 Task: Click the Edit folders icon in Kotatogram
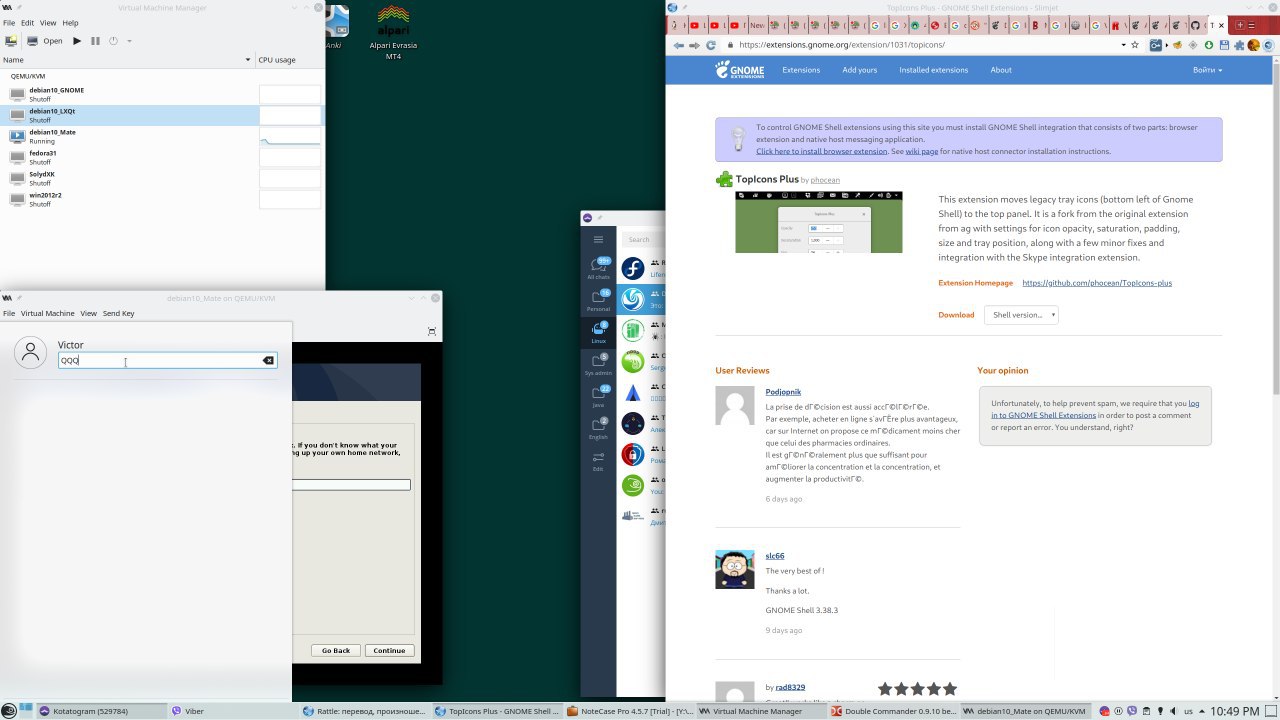pyautogui.click(x=598, y=460)
